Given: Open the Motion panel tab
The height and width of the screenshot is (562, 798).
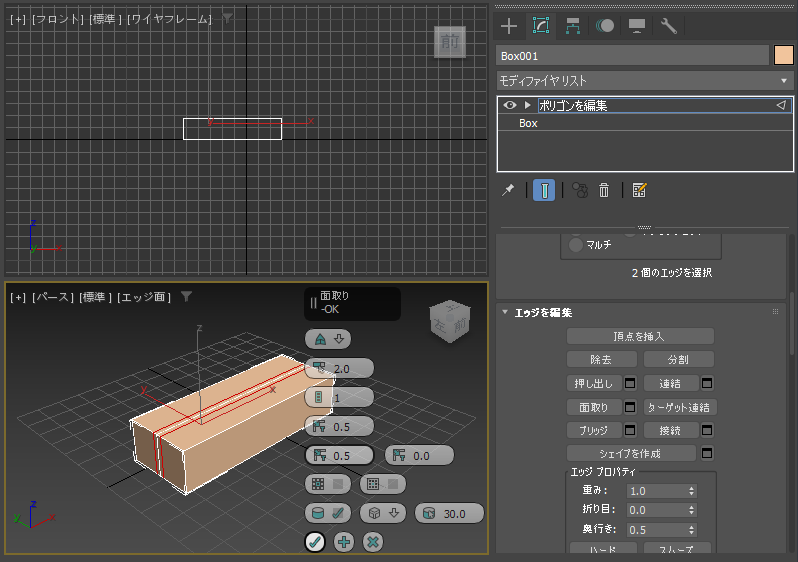Looking at the screenshot, I should 605,26.
